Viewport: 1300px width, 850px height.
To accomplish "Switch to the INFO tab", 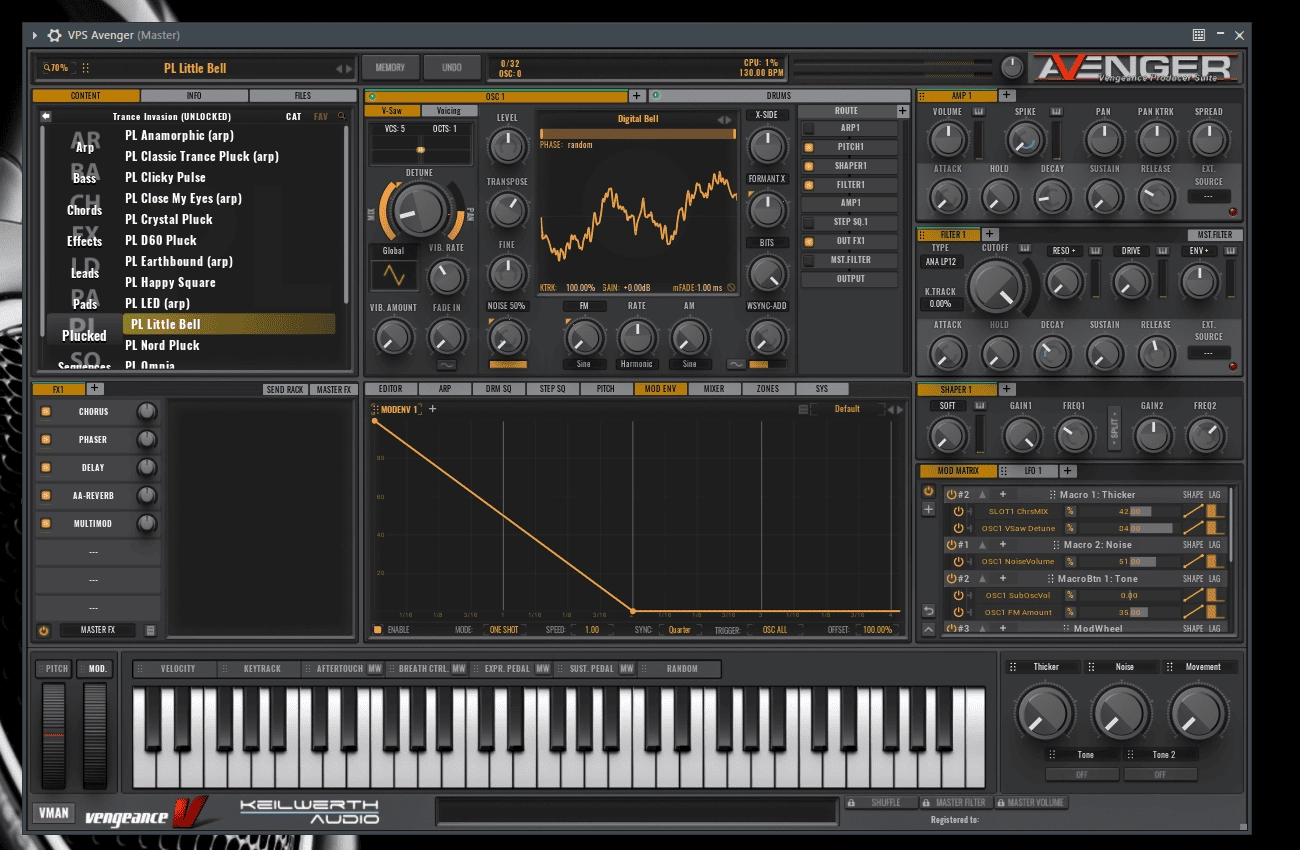I will [x=194, y=96].
